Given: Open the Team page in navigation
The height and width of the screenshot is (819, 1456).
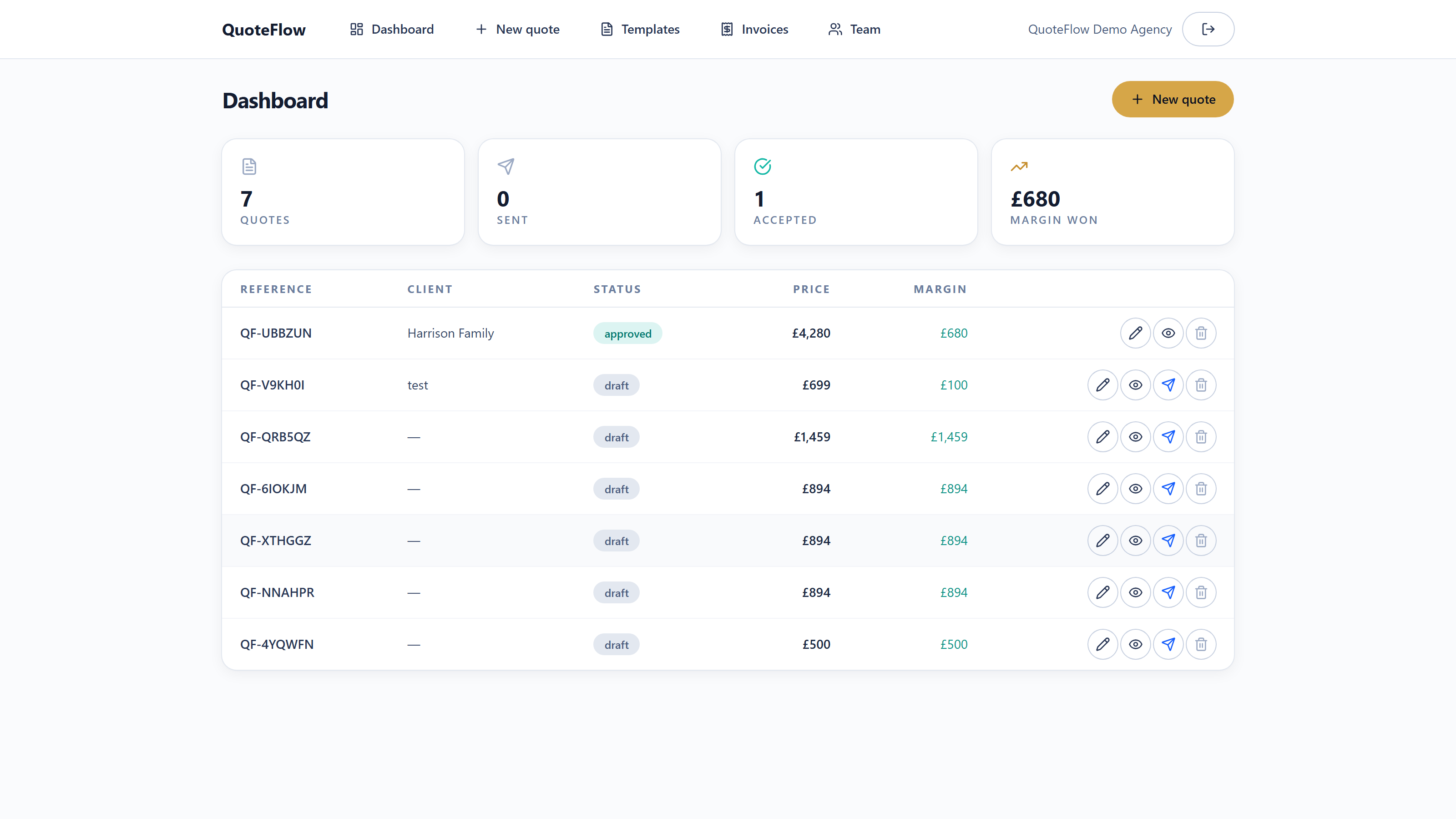Looking at the screenshot, I should (x=854, y=30).
